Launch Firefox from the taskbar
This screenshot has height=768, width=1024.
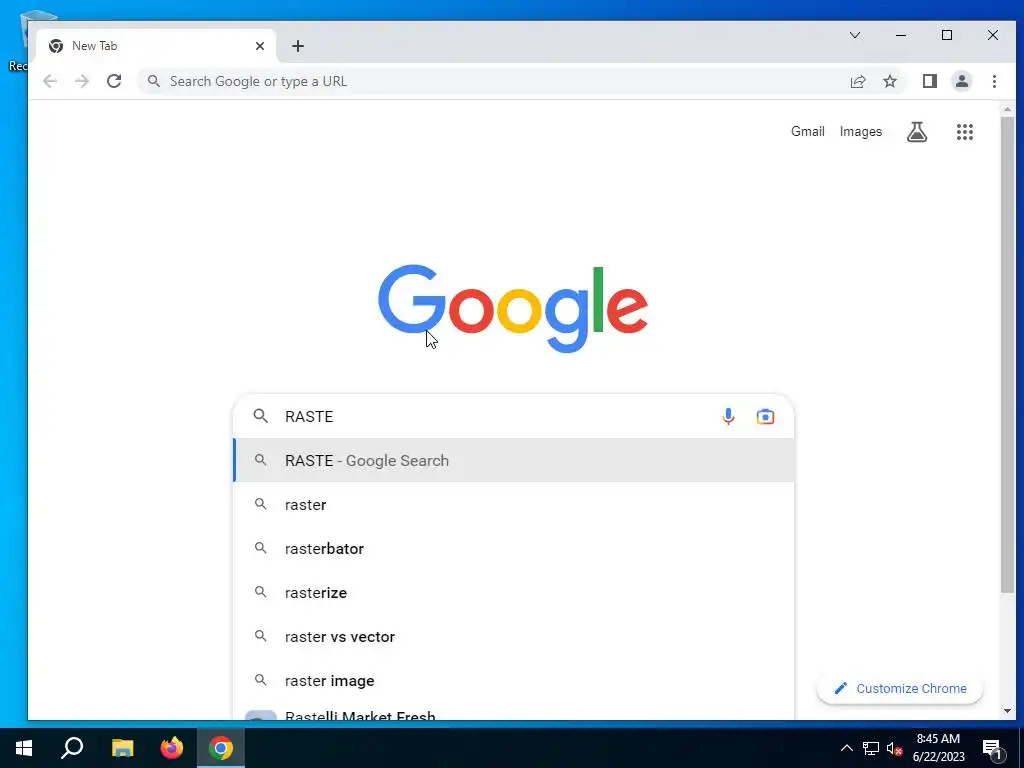coord(172,748)
